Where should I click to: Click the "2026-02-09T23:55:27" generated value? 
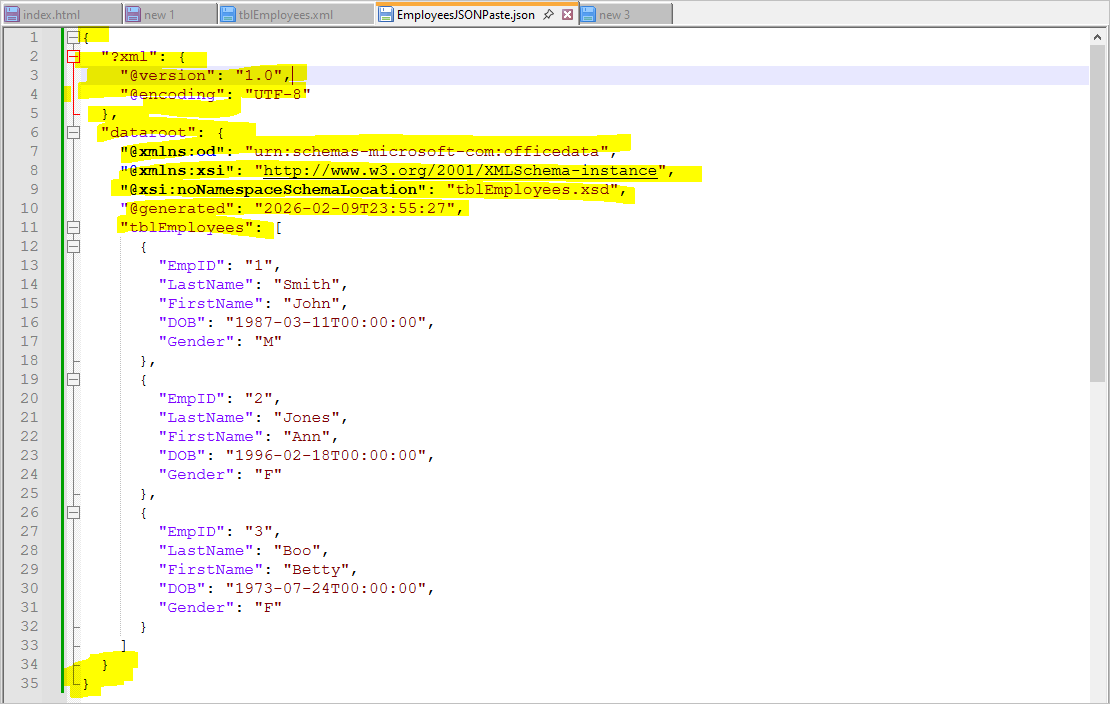pyautogui.click(x=354, y=209)
